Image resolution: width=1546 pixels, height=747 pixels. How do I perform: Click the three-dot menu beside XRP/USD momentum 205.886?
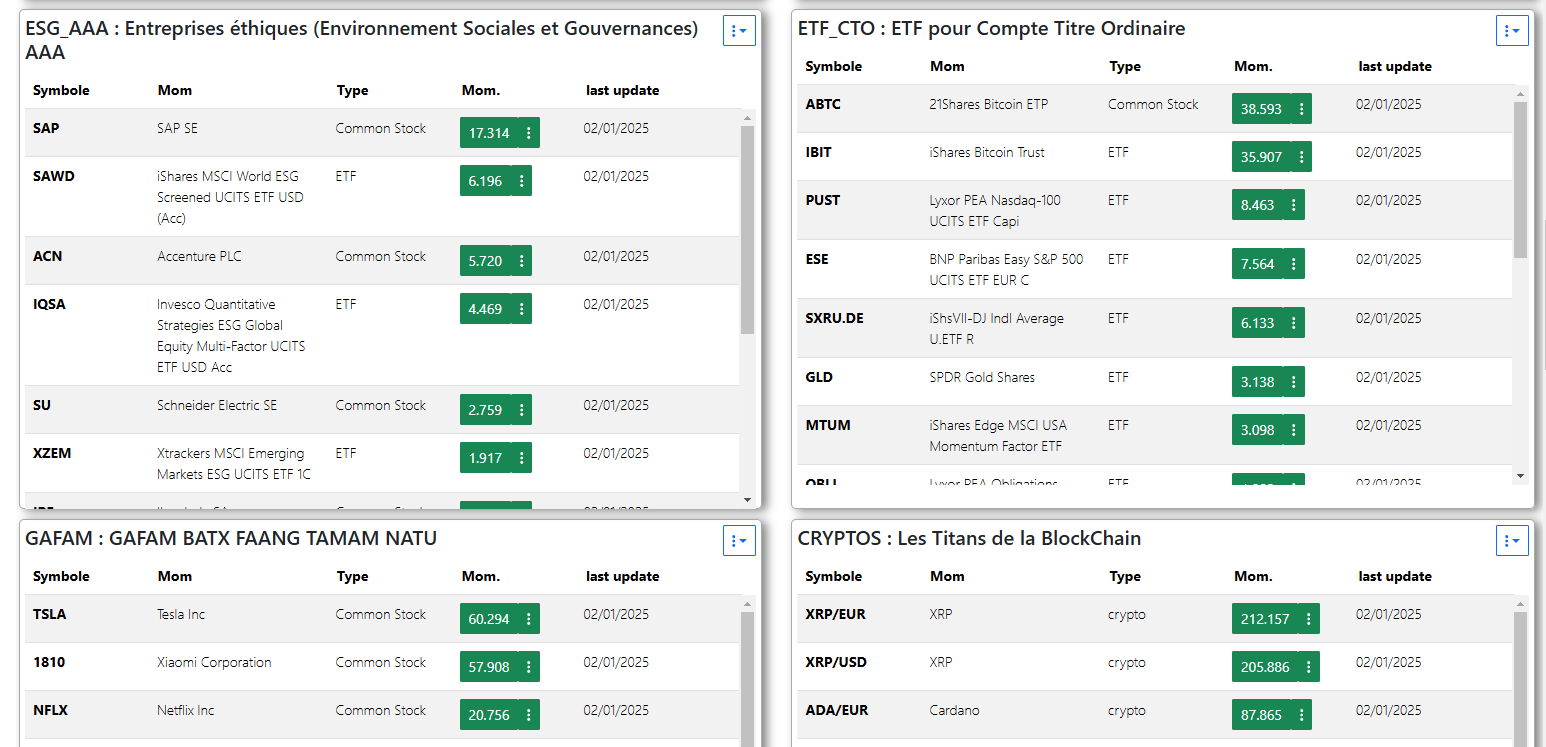(x=1309, y=667)
